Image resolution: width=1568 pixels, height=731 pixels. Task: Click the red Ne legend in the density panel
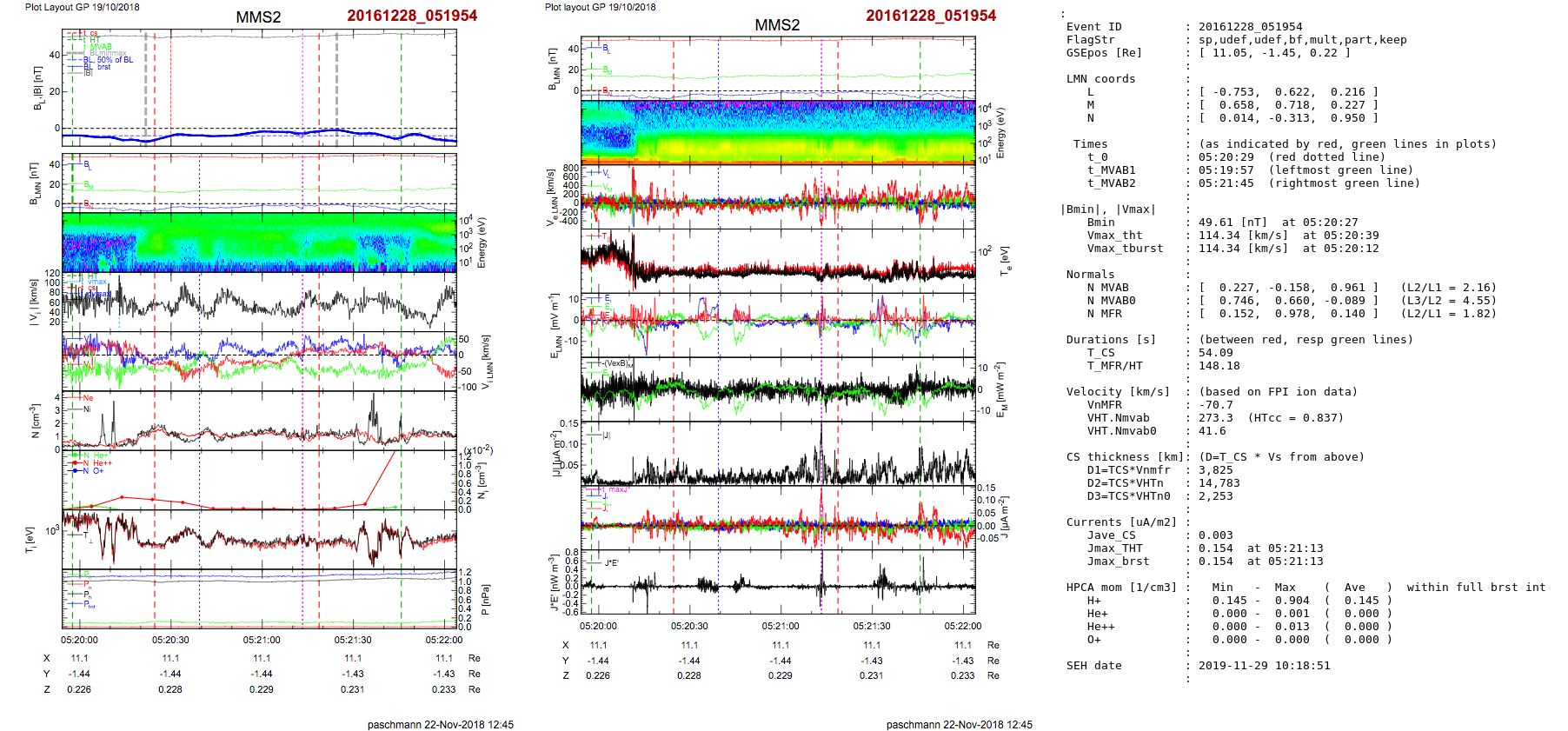(88, 398)
